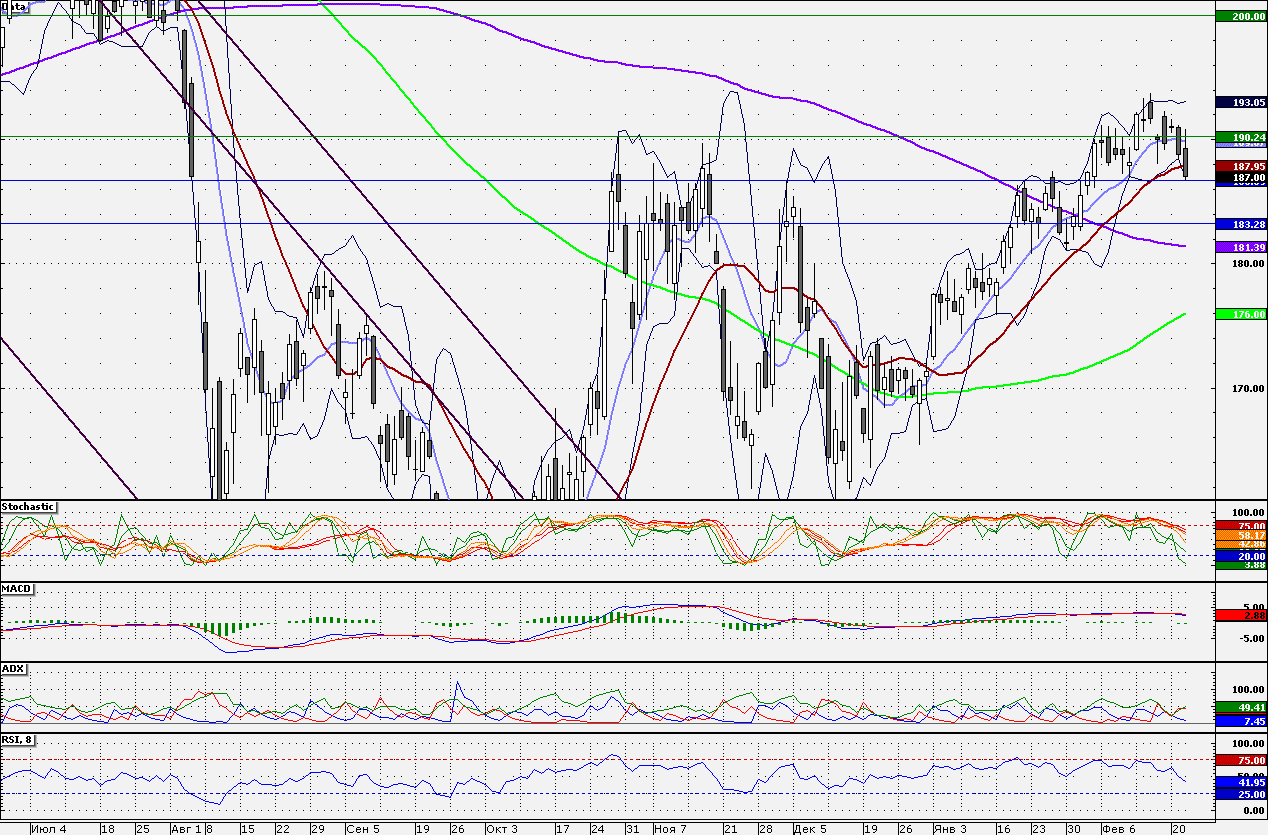
Task: Select the blue 183.28 price level tag
Action: click(x=1240, y=224)
